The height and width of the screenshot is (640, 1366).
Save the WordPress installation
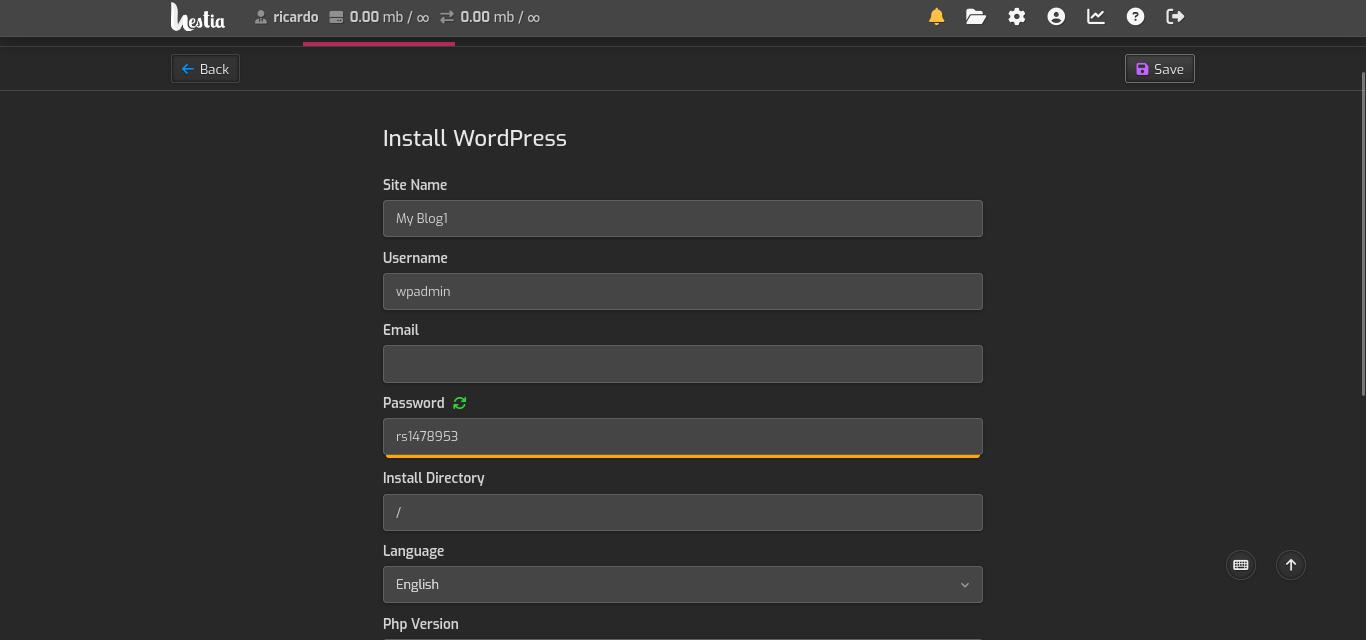click(1160, 69)
